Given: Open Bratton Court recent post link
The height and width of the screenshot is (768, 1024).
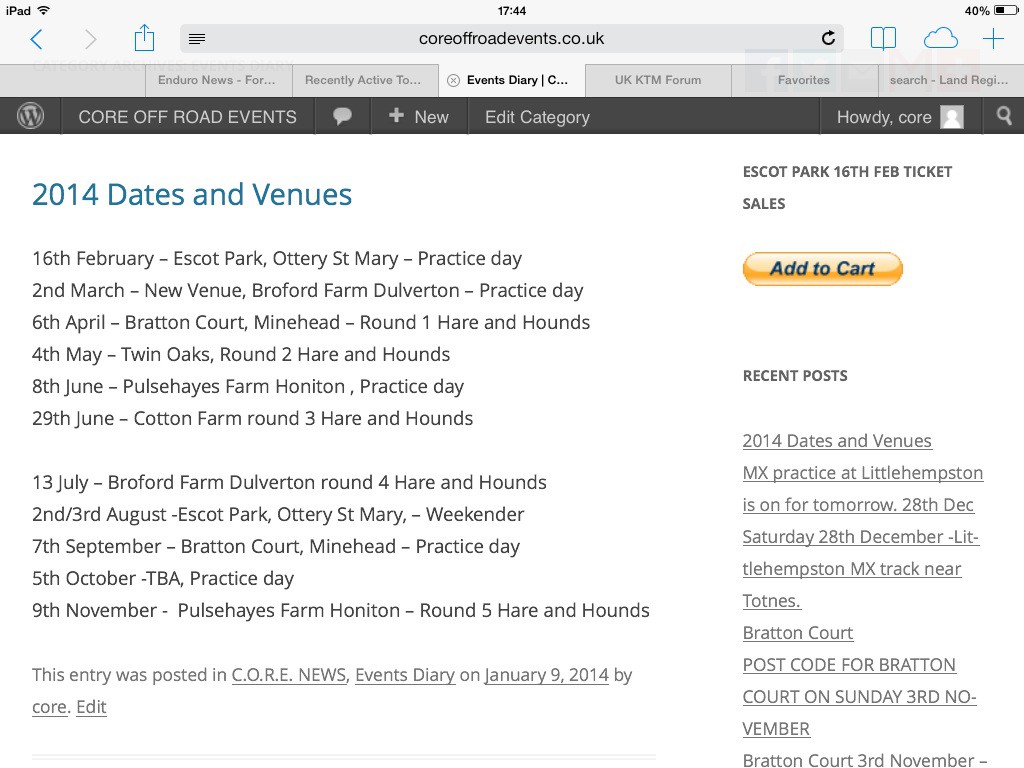Looking at the screenshot, I should coord(797,633).
